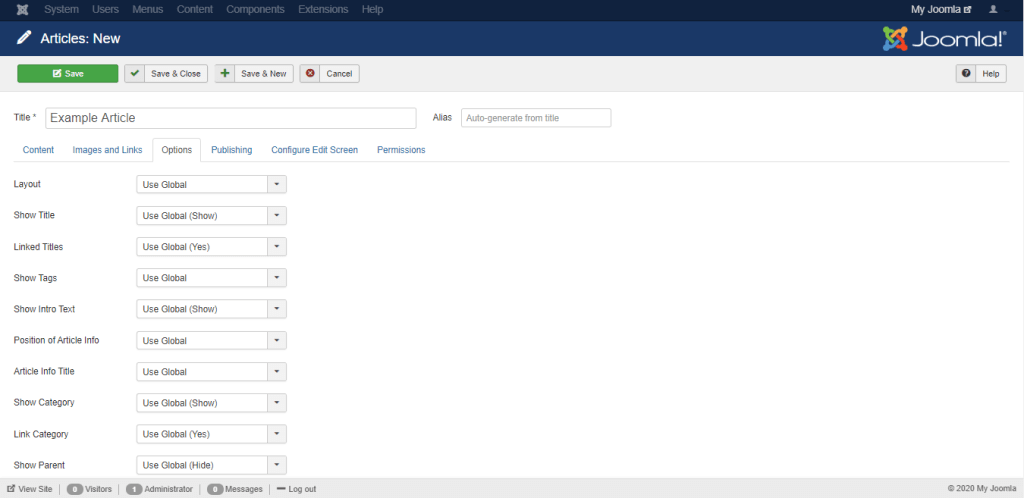Click the red cancel X icon
1024x498 pixels.
point(310,74)
